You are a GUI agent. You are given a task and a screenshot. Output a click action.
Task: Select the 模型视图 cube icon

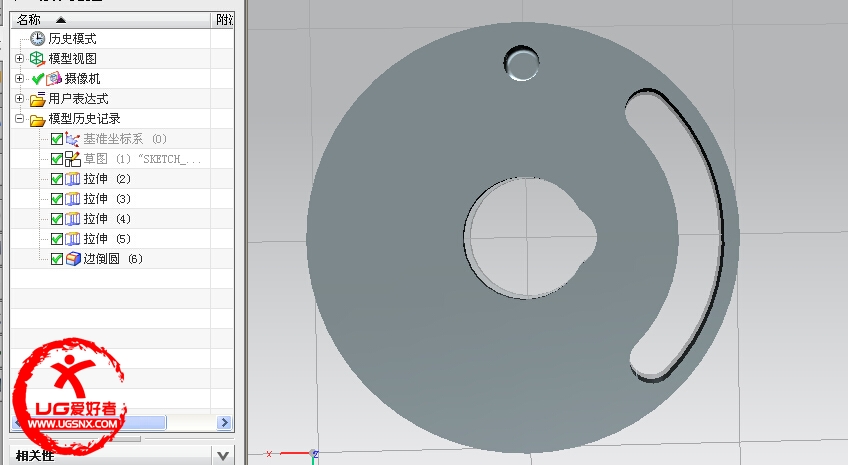coord(38,59)
